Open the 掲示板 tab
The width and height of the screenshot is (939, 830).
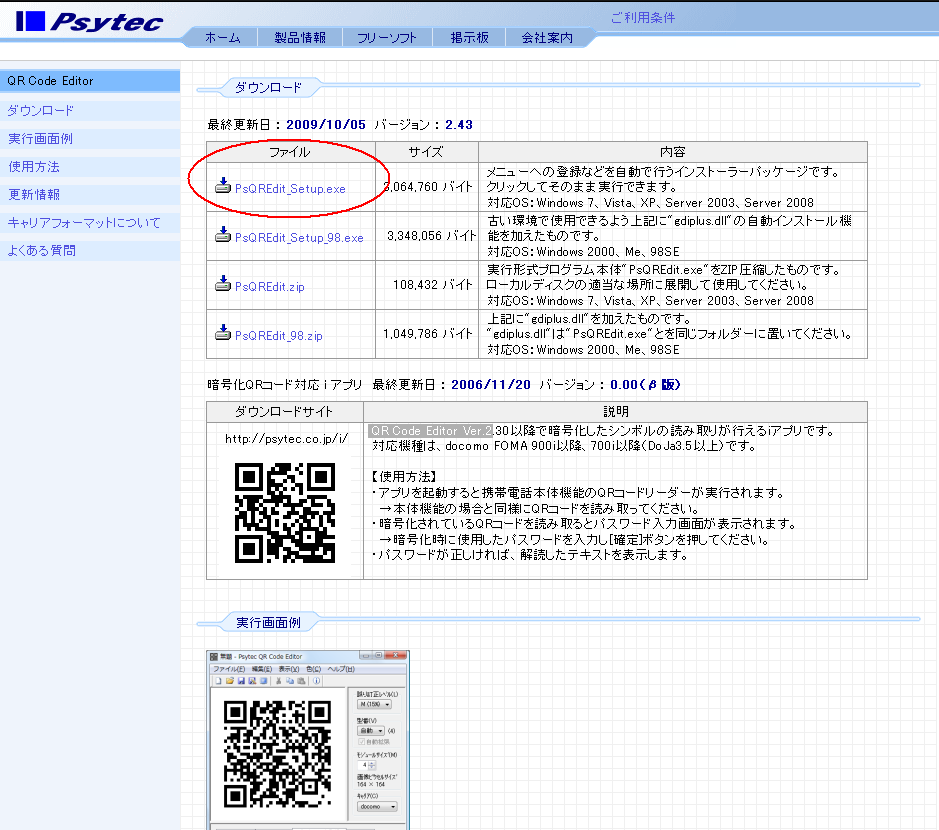click(470, 38)
